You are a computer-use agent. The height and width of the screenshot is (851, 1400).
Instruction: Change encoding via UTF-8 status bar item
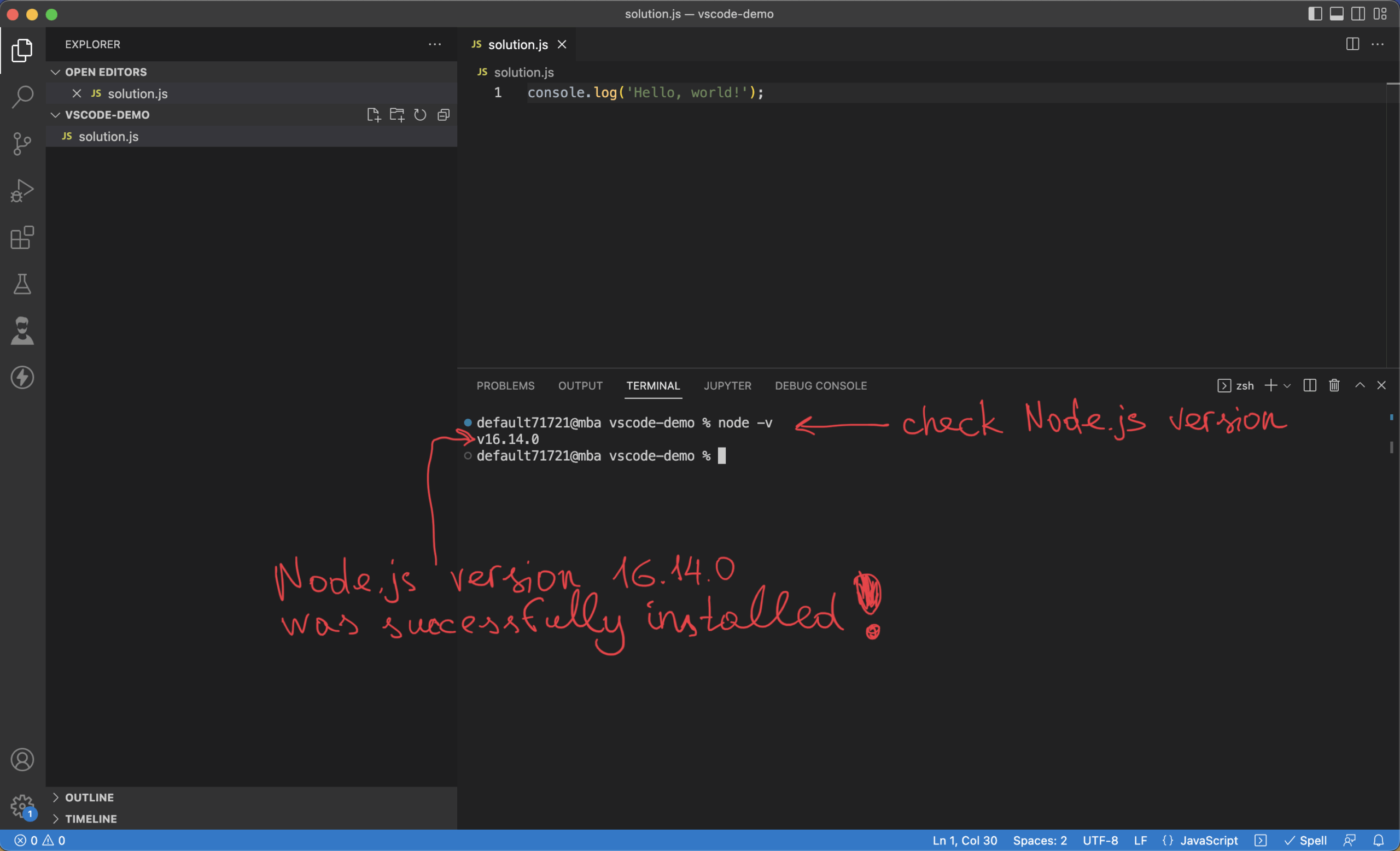pos(1100,840)
